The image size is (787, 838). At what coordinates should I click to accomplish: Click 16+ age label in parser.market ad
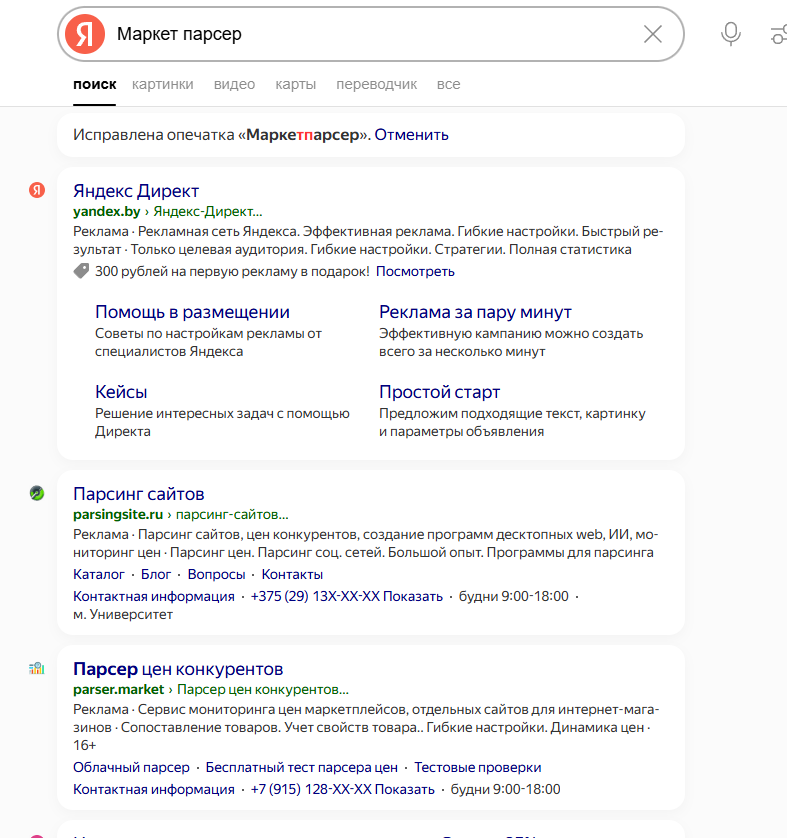tap(84, 745)
